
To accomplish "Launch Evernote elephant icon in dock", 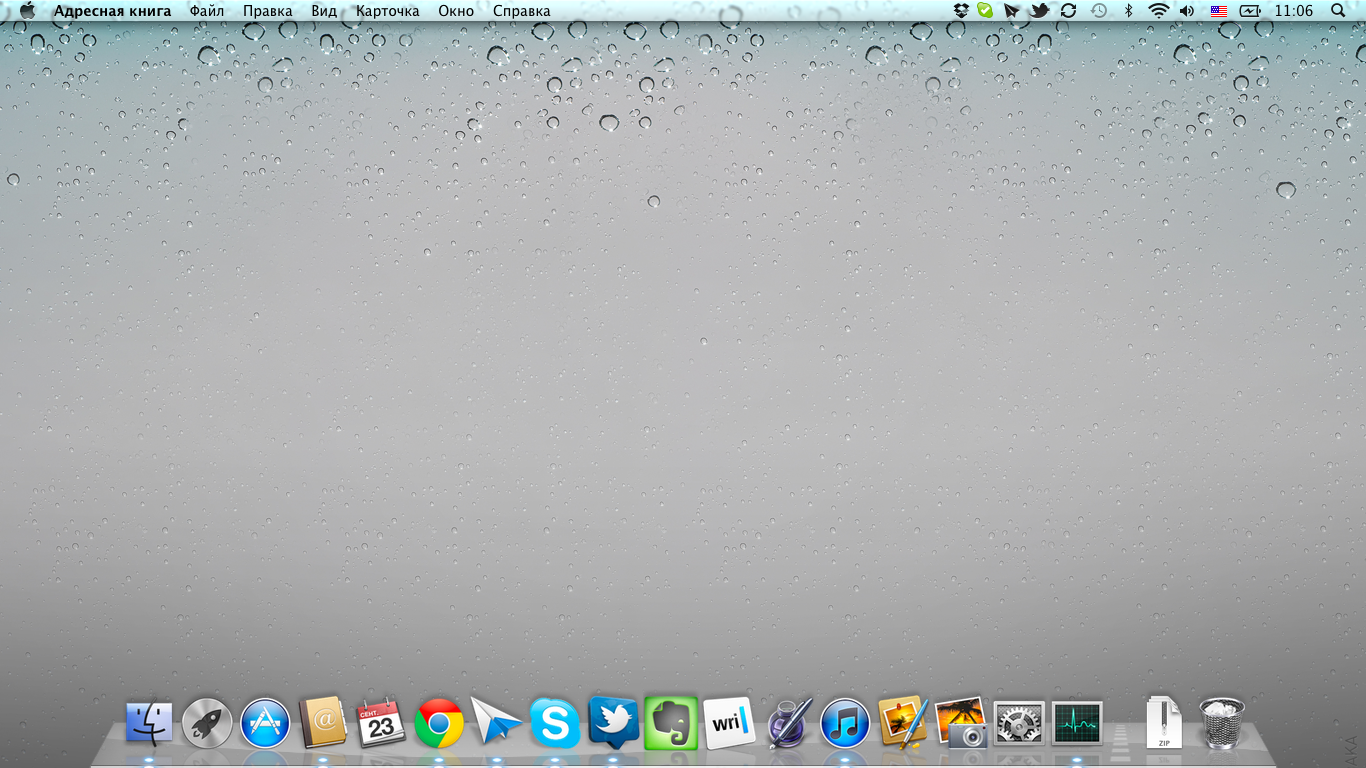I will tap(671, 723).
